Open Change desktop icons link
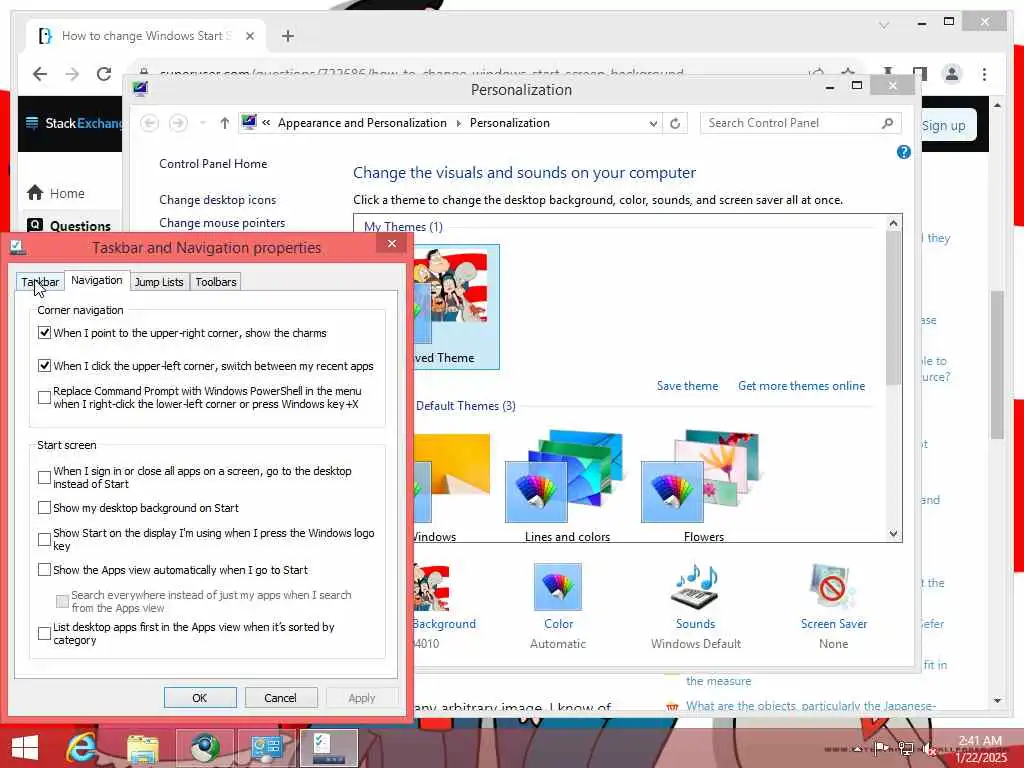Image resolution: width=1024 pixels, height=768 pixels. pos(217,200)
